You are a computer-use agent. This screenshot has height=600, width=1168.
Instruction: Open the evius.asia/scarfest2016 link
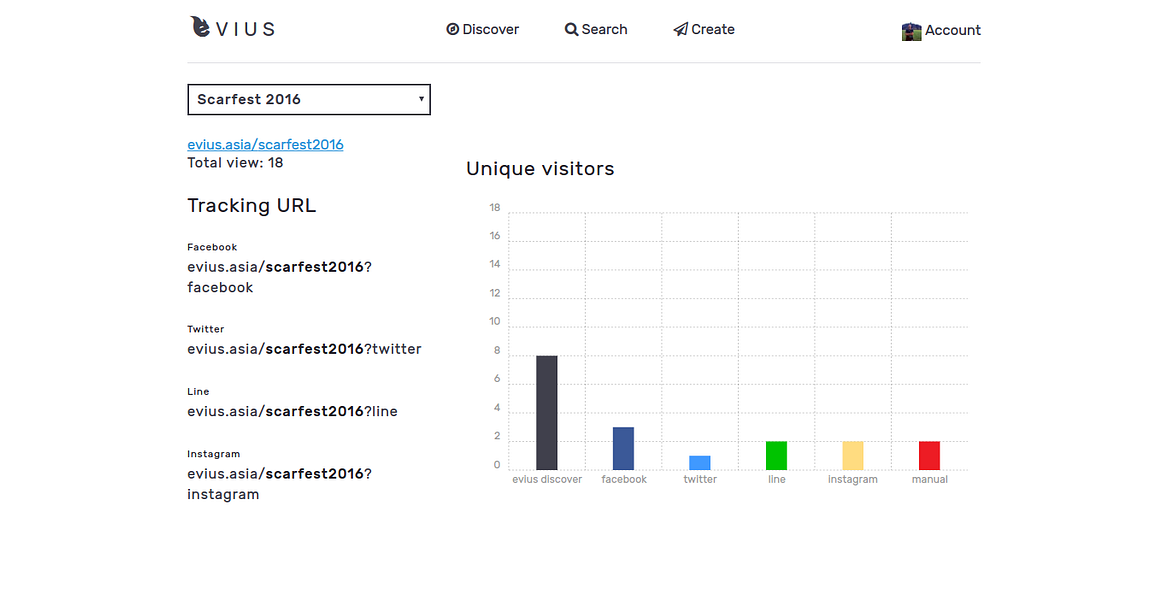[265, 144]
